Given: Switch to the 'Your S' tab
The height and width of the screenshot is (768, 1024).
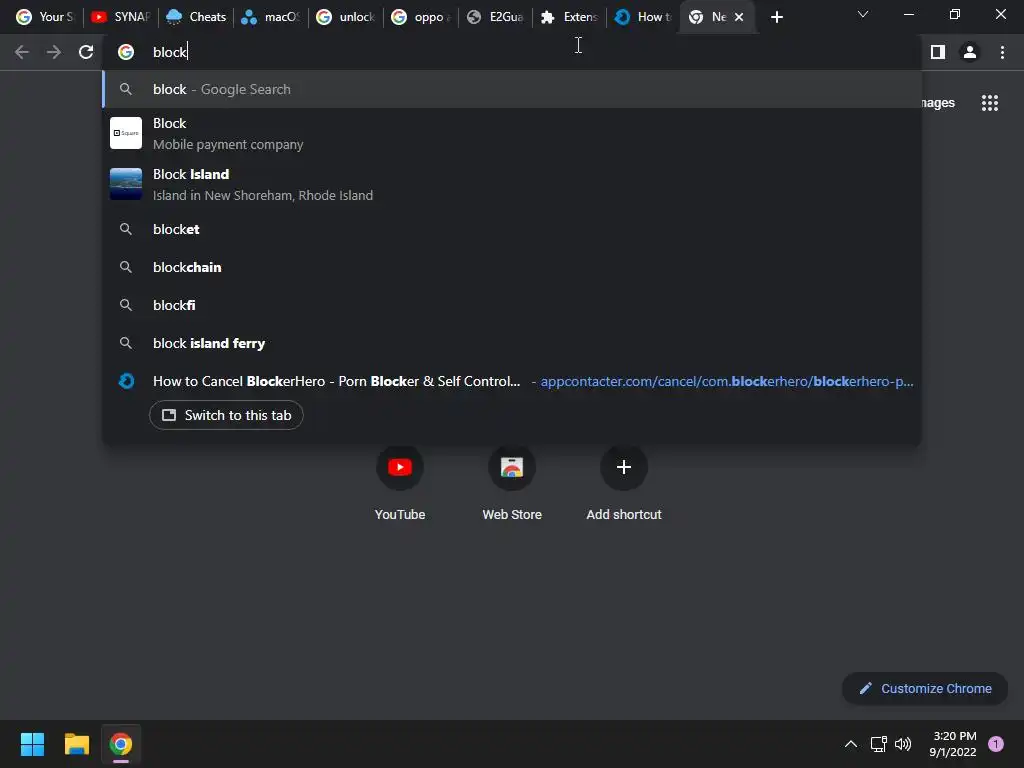Looking at the screenshot, I should tap(44, 17).
